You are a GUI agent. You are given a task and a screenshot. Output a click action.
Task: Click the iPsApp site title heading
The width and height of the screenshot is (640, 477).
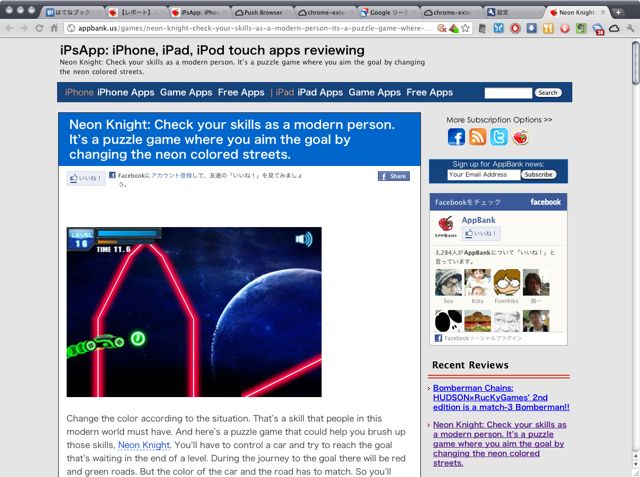212,50
